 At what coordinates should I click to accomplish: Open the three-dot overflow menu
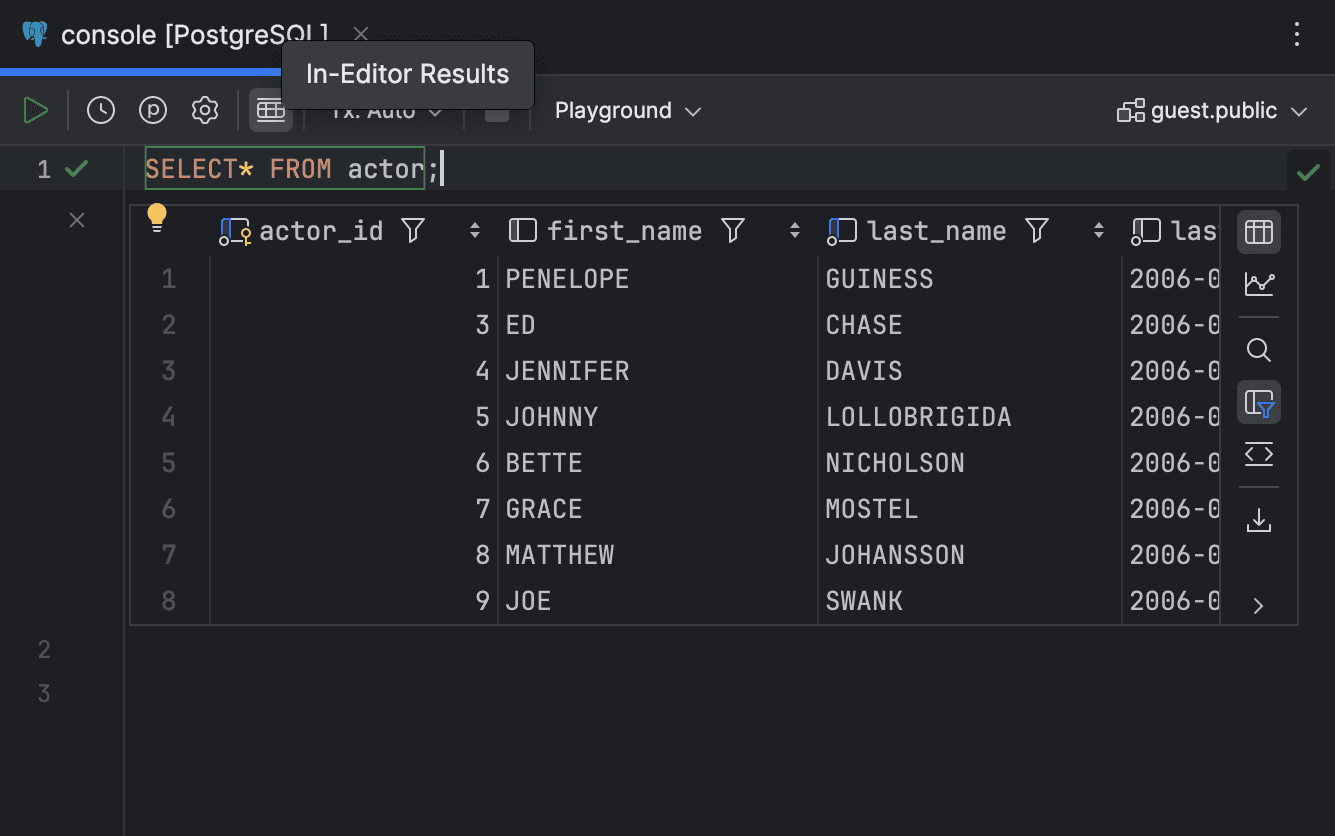[x=1296, y=34]
